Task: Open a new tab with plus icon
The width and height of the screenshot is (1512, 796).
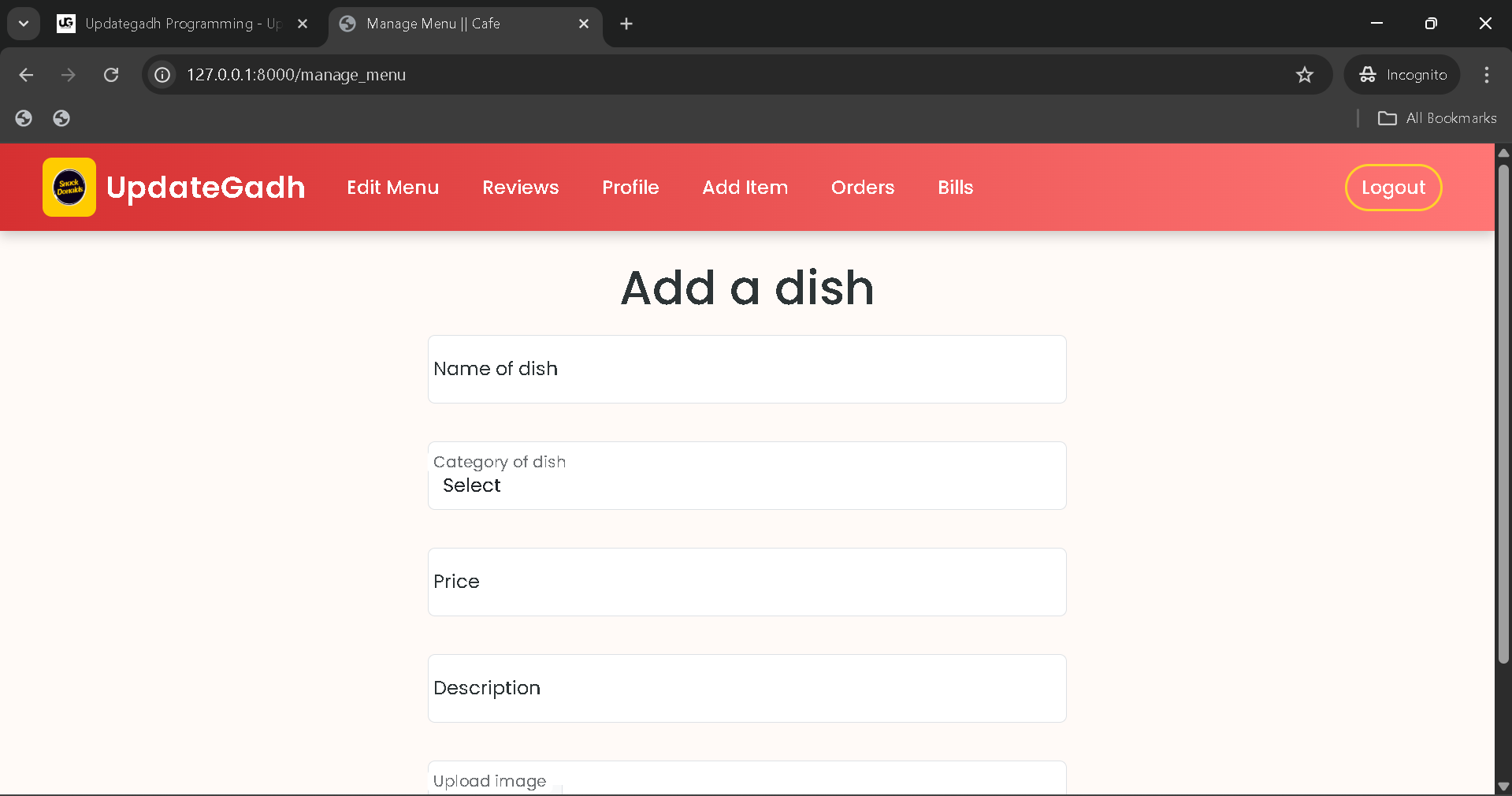Action: (626, 24)
